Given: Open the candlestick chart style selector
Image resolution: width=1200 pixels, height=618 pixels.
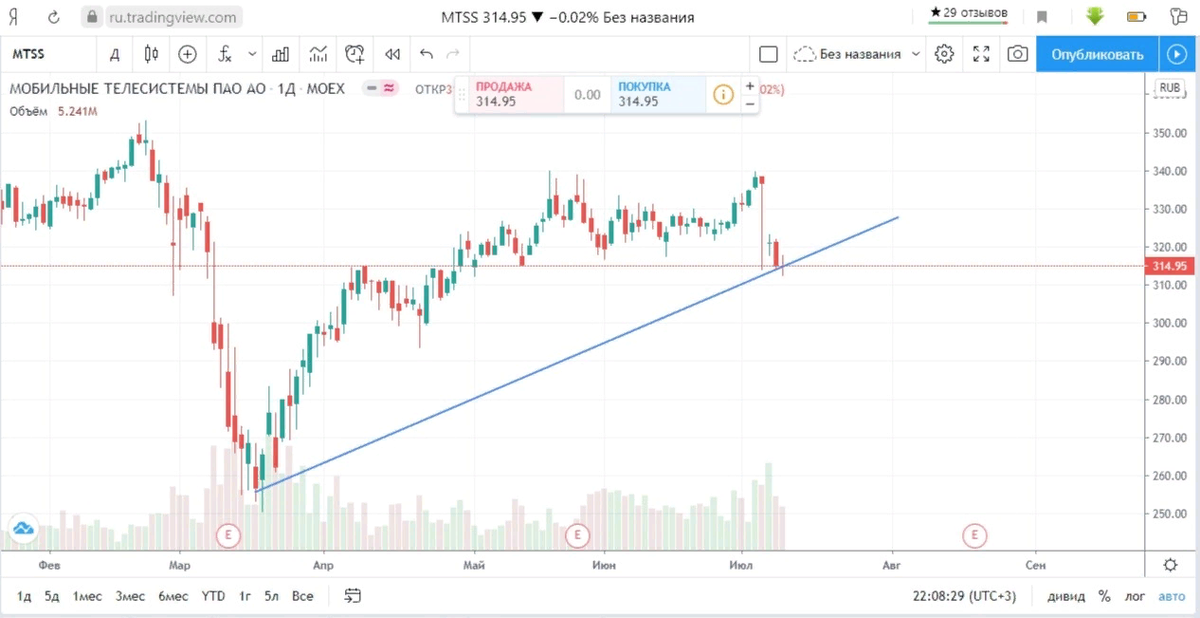Looking at the screenshot, I should click(151, 54).
